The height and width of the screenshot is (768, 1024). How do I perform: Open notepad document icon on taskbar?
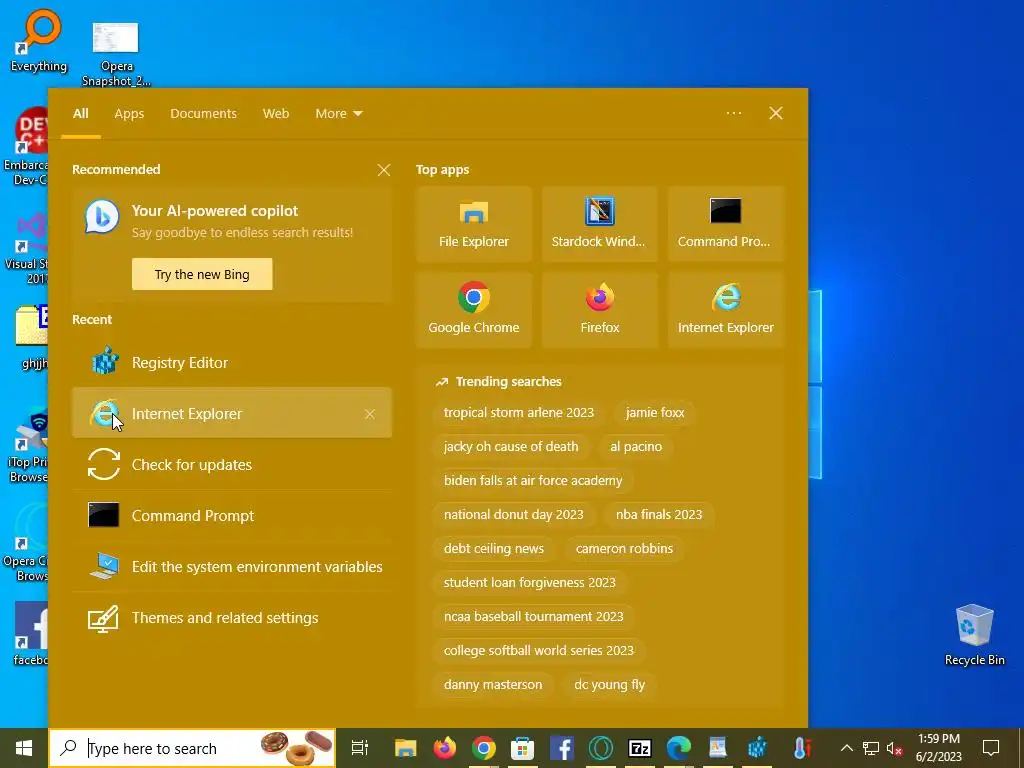tap(718, 748)
